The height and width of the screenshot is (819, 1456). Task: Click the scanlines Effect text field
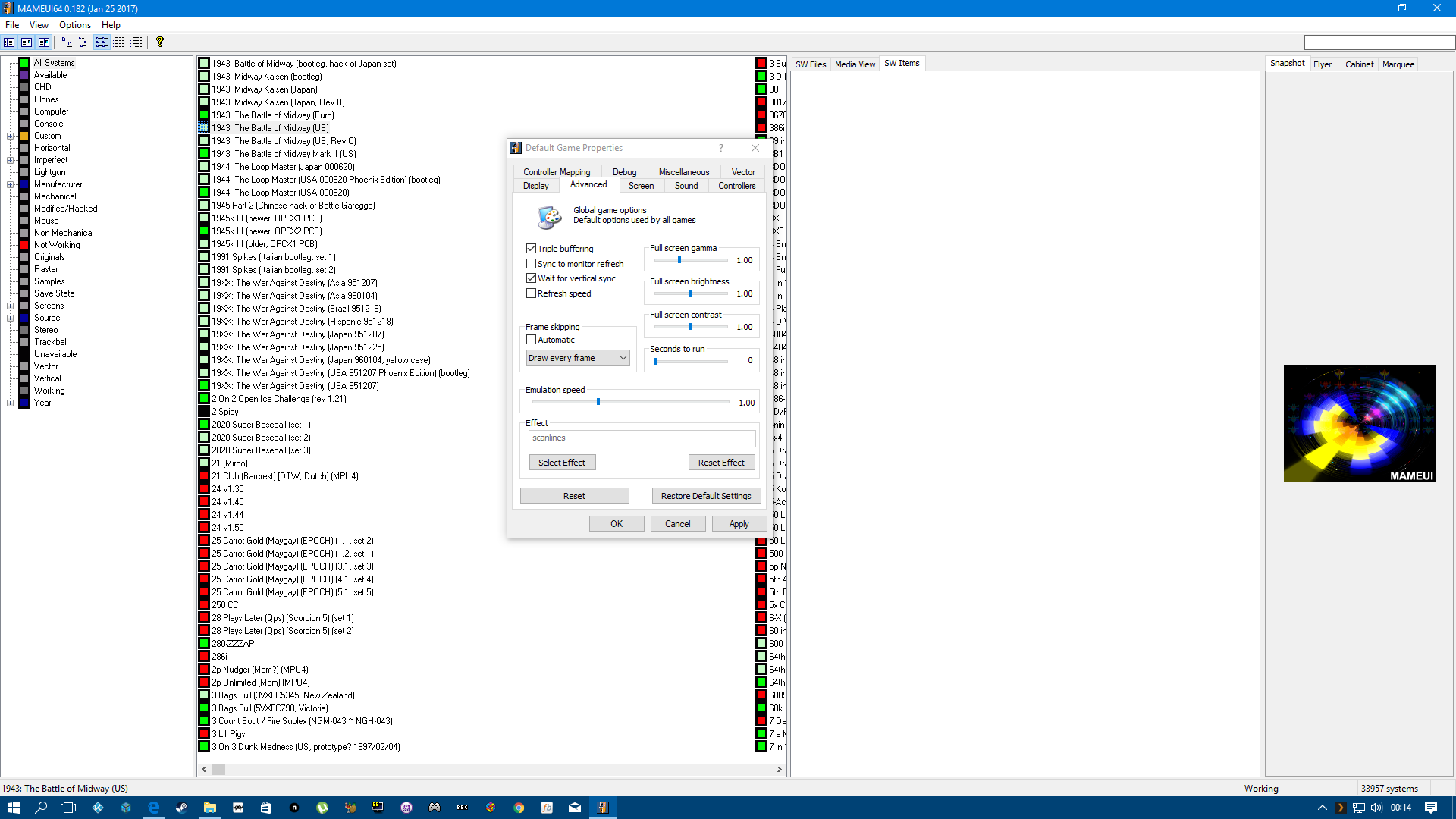[642, 438]
